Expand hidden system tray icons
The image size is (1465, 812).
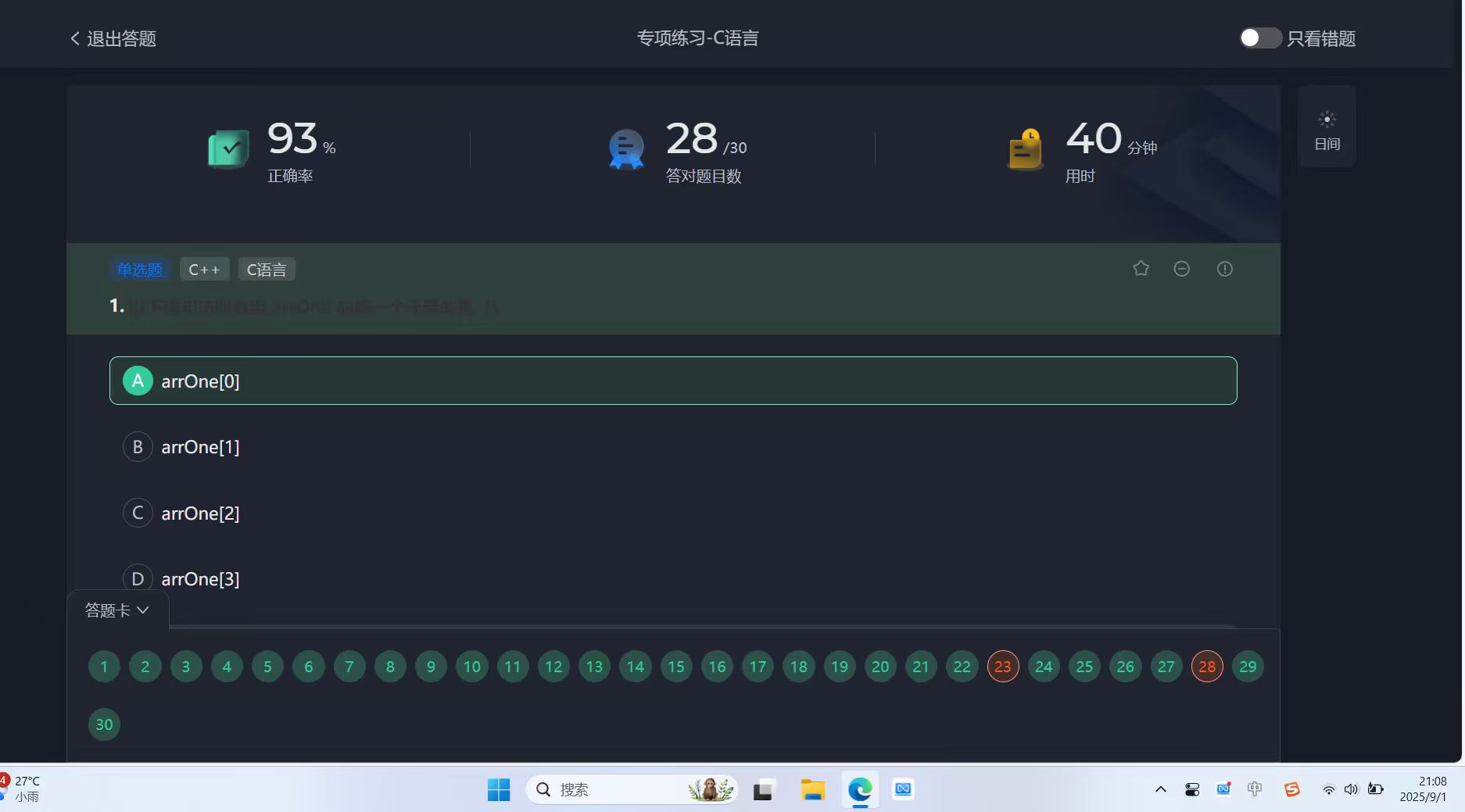(1161, 789)
